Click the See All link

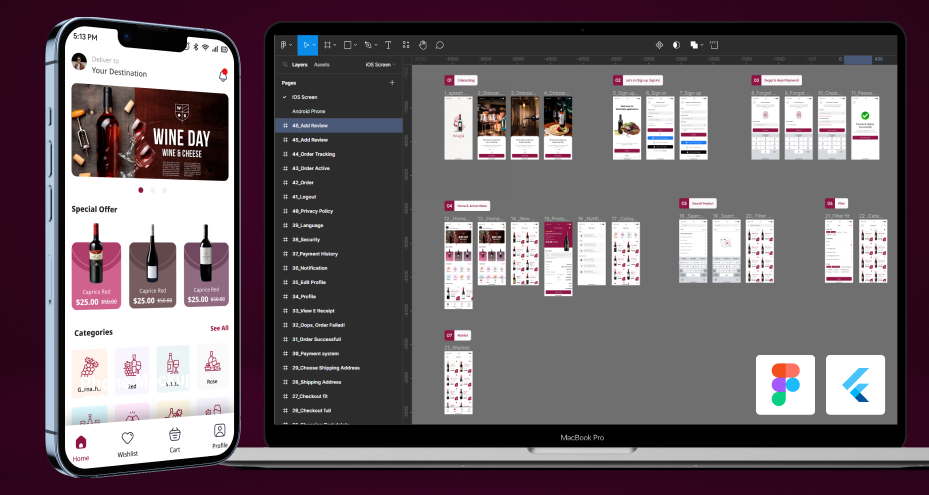click(218, 328)
